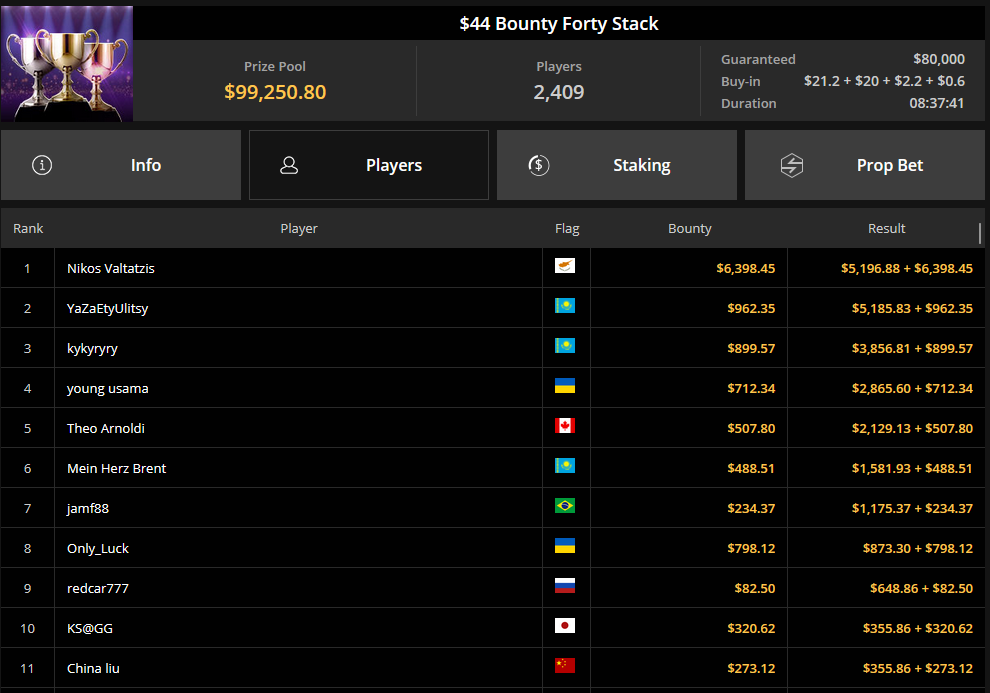Click Brazil flag in jamf88 row
990x693 pixels.
tap(565, 507)
